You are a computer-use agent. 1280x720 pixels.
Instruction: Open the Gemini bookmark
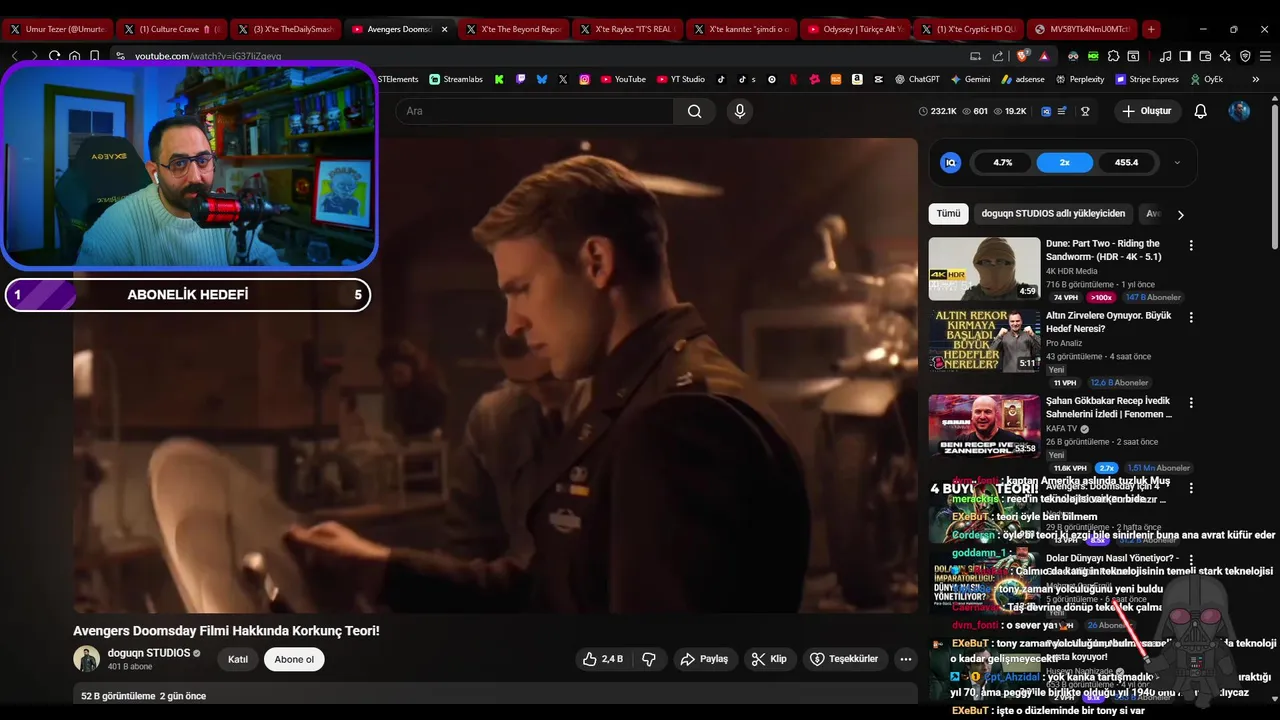970,79
